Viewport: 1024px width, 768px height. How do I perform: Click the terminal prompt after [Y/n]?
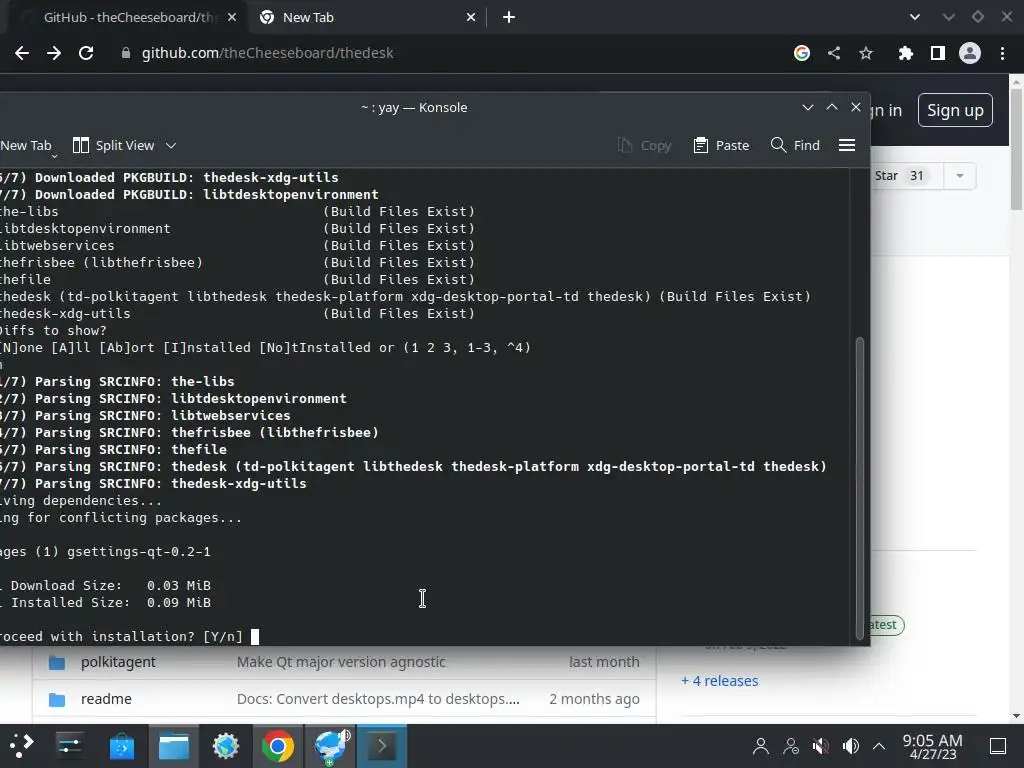click(255, 637)
